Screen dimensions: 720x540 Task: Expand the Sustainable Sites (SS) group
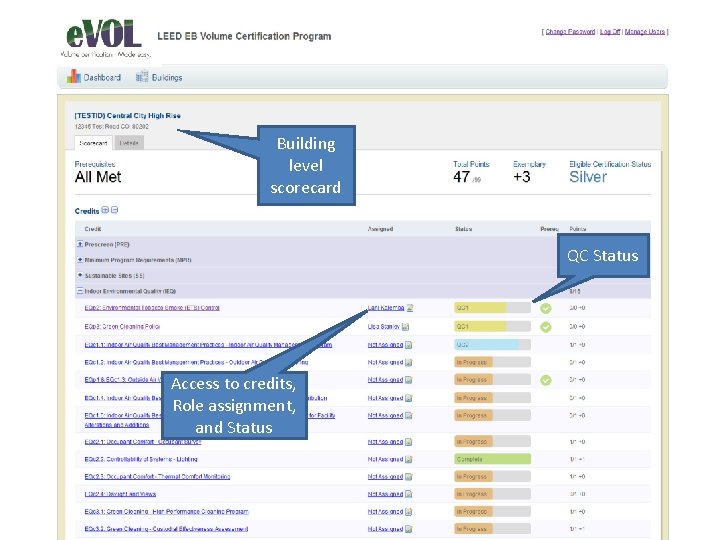80,276
